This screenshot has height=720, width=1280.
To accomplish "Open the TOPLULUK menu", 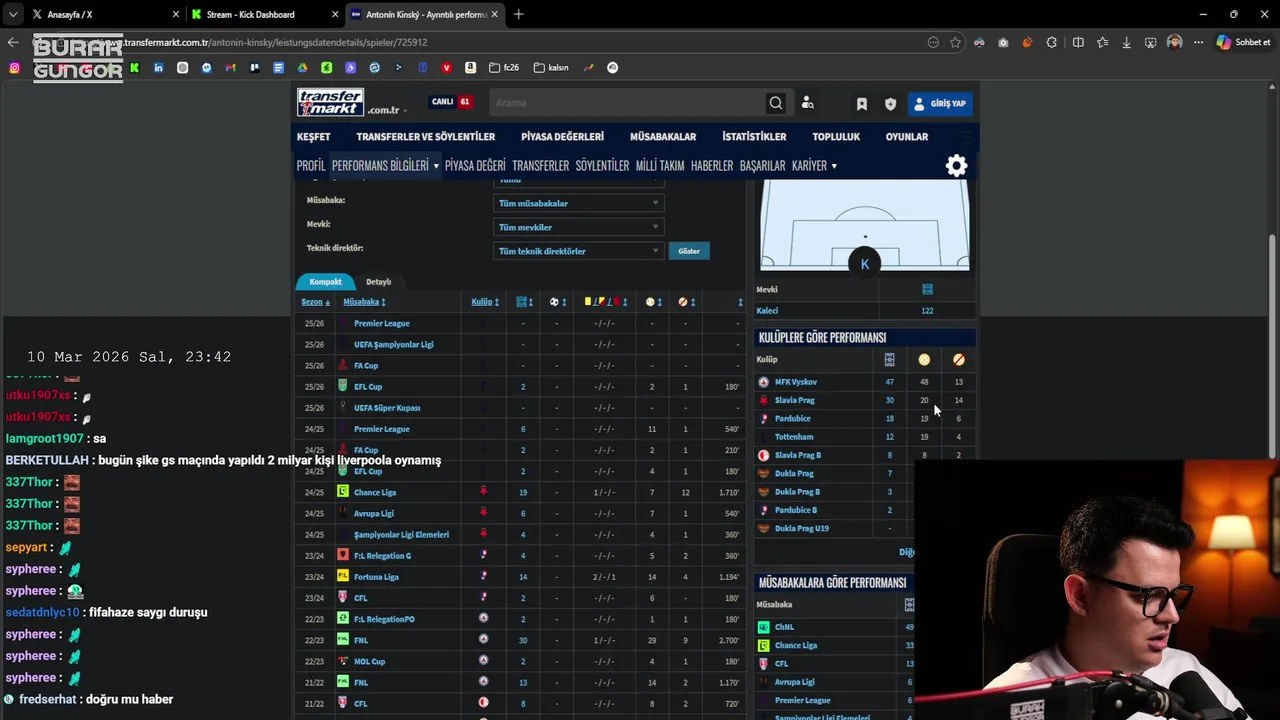I will pyautogui.click(x=836, y=137).
